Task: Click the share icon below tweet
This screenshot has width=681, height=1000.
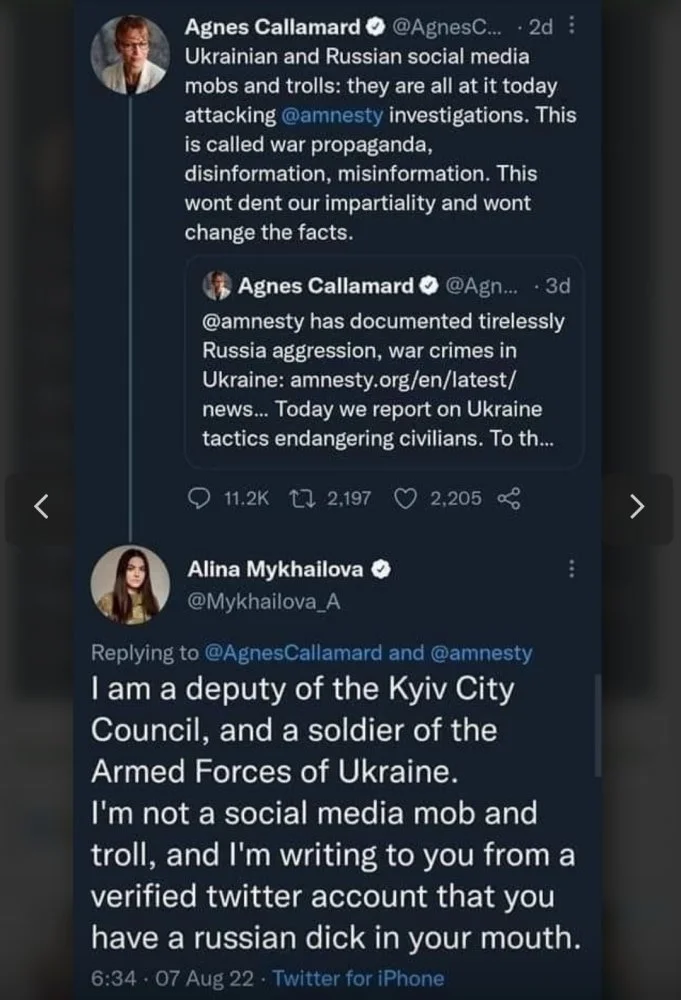Action: 508,498
